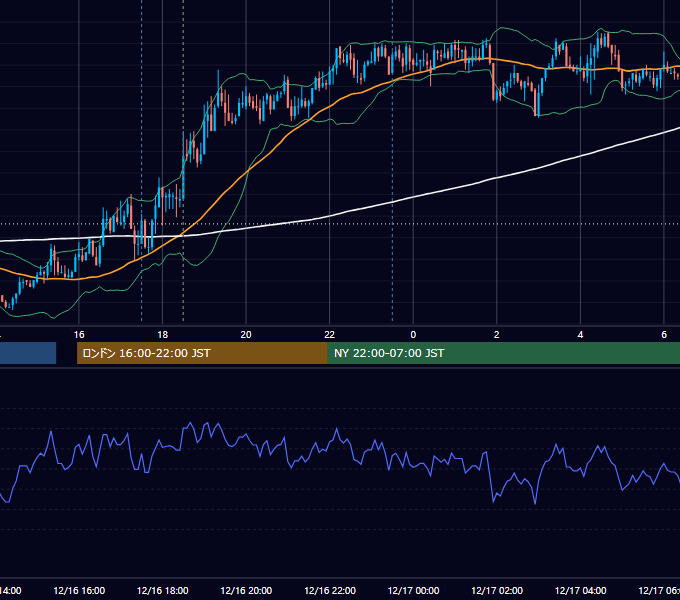Click the 12/16 16:00 label on the lower time axis
Image resolution: width=680 pixels, height=600 pixels.
coord(79,590)
